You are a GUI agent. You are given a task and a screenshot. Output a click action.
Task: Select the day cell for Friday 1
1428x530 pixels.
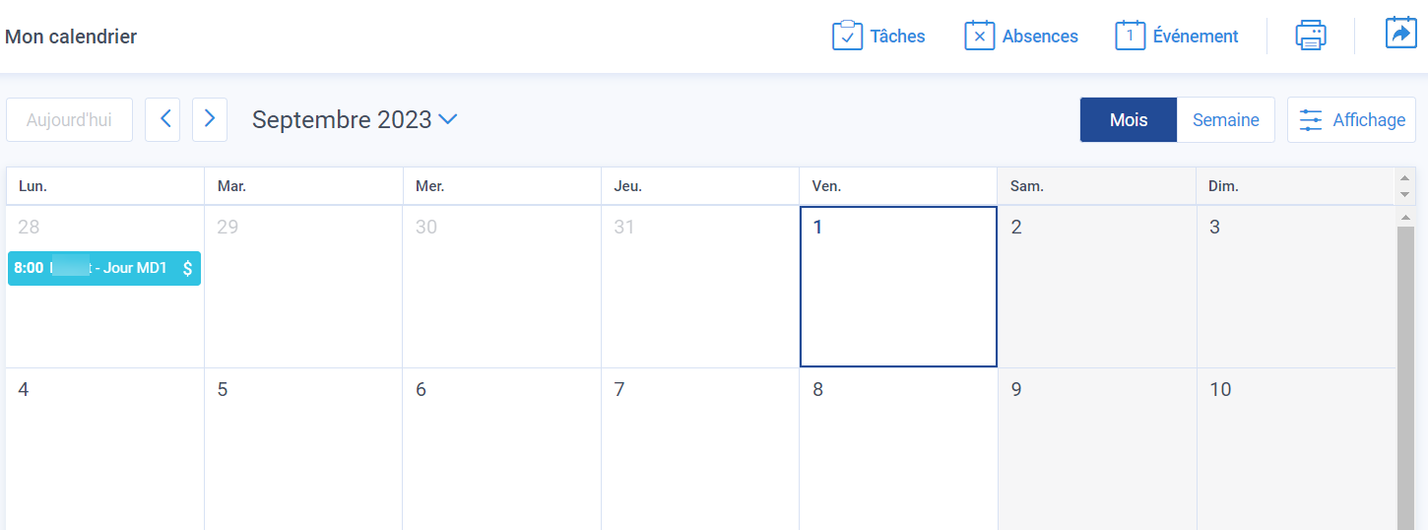(x=898, y=287)
